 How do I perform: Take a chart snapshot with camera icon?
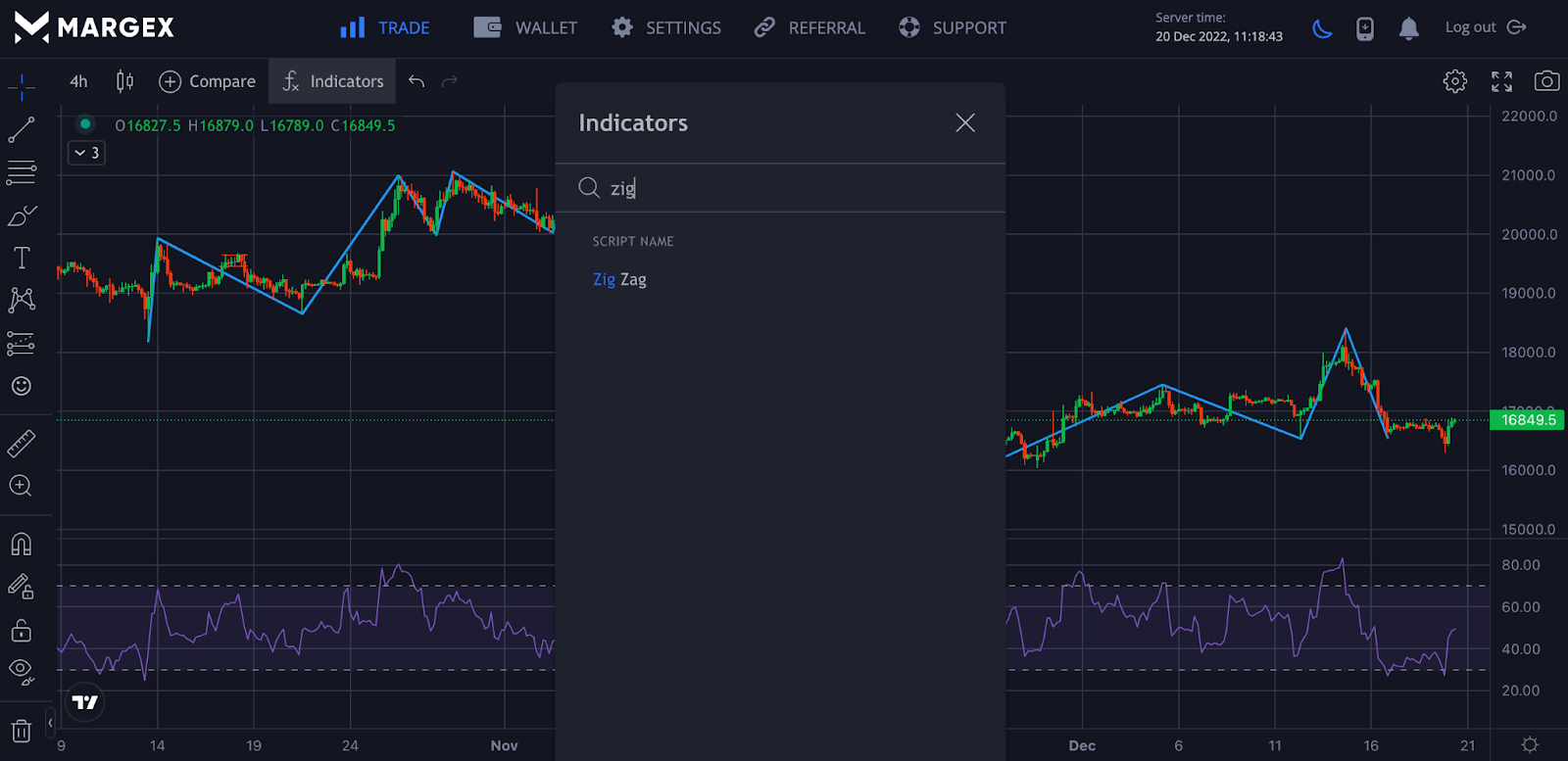pyautogui.click(x=1546, y=81)
